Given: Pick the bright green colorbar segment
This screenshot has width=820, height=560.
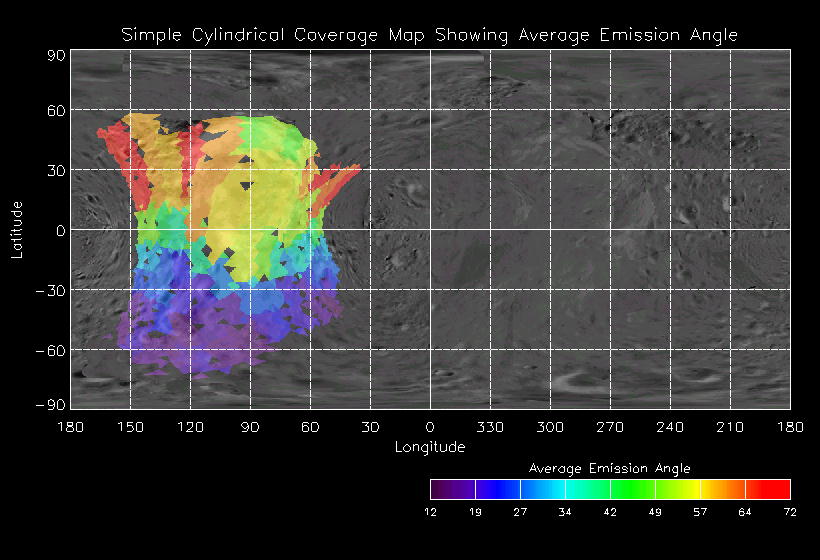Looking at the screenshot, I should coord(632,489).
